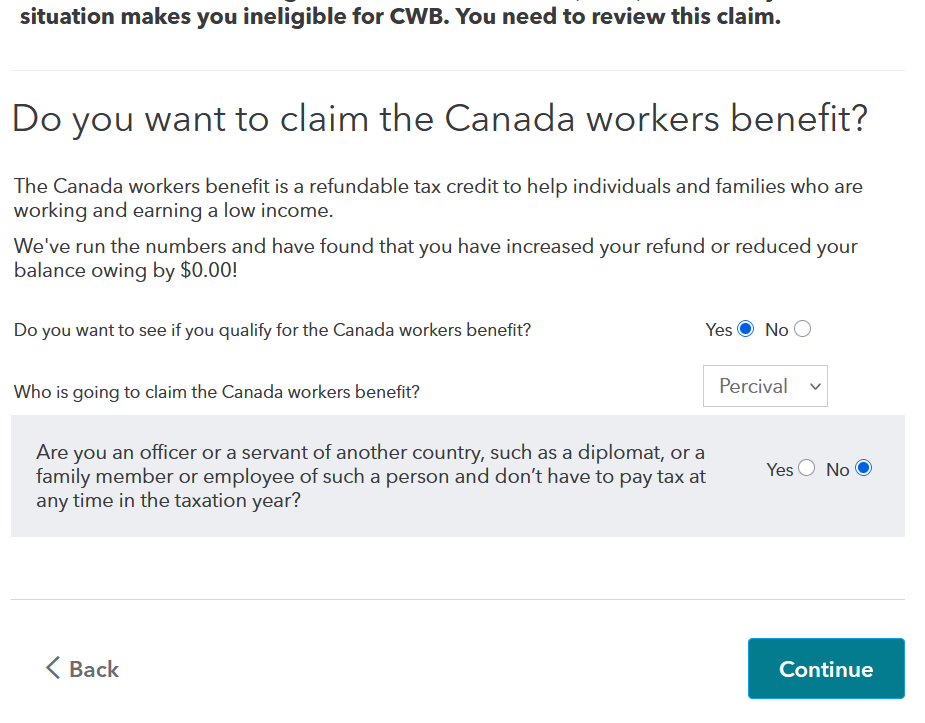Click the refundable tax credit description paragraph
This screenshot has width=925, height=723.
point(437,198)
